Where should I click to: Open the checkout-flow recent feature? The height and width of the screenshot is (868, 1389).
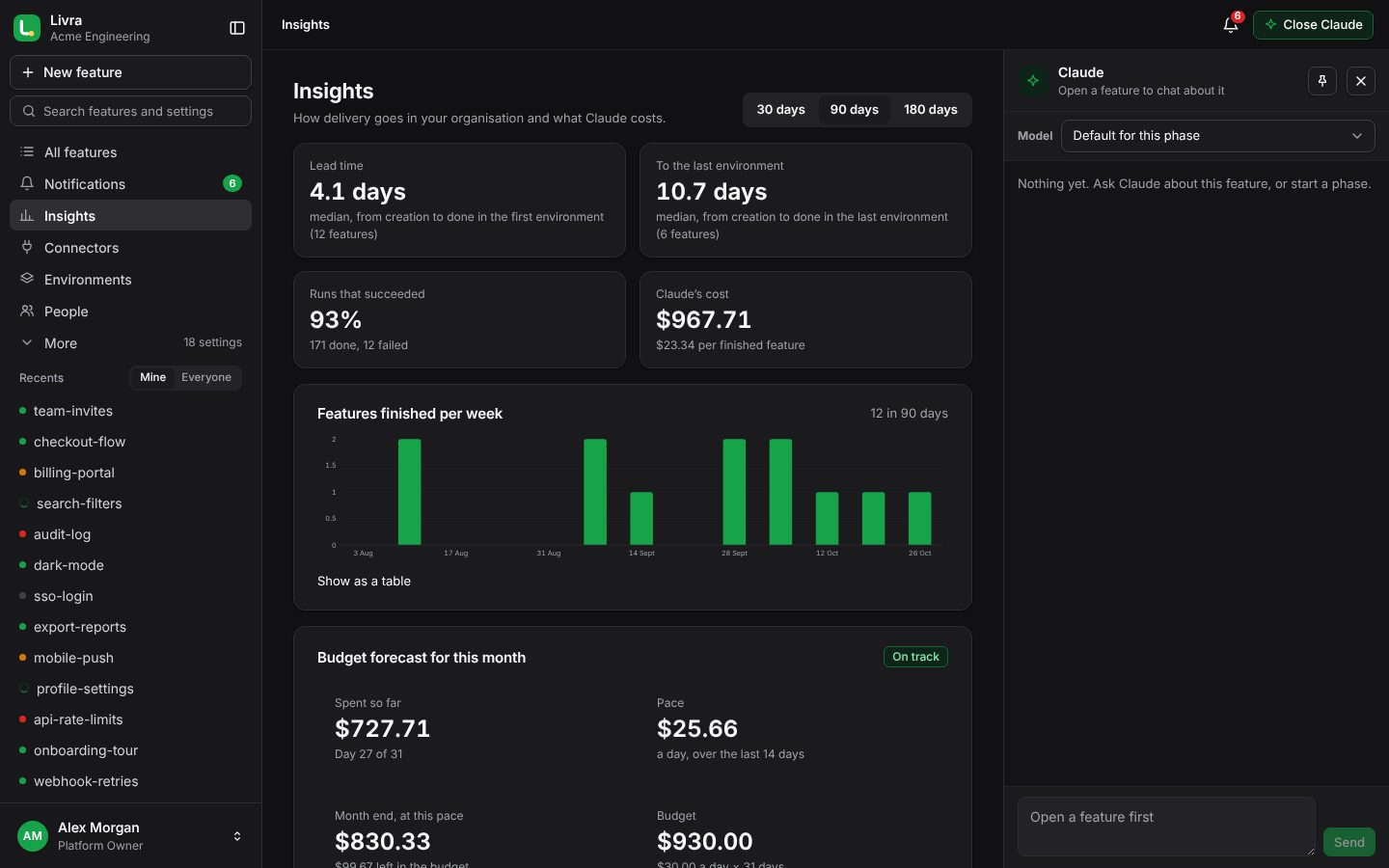point(130,442)
